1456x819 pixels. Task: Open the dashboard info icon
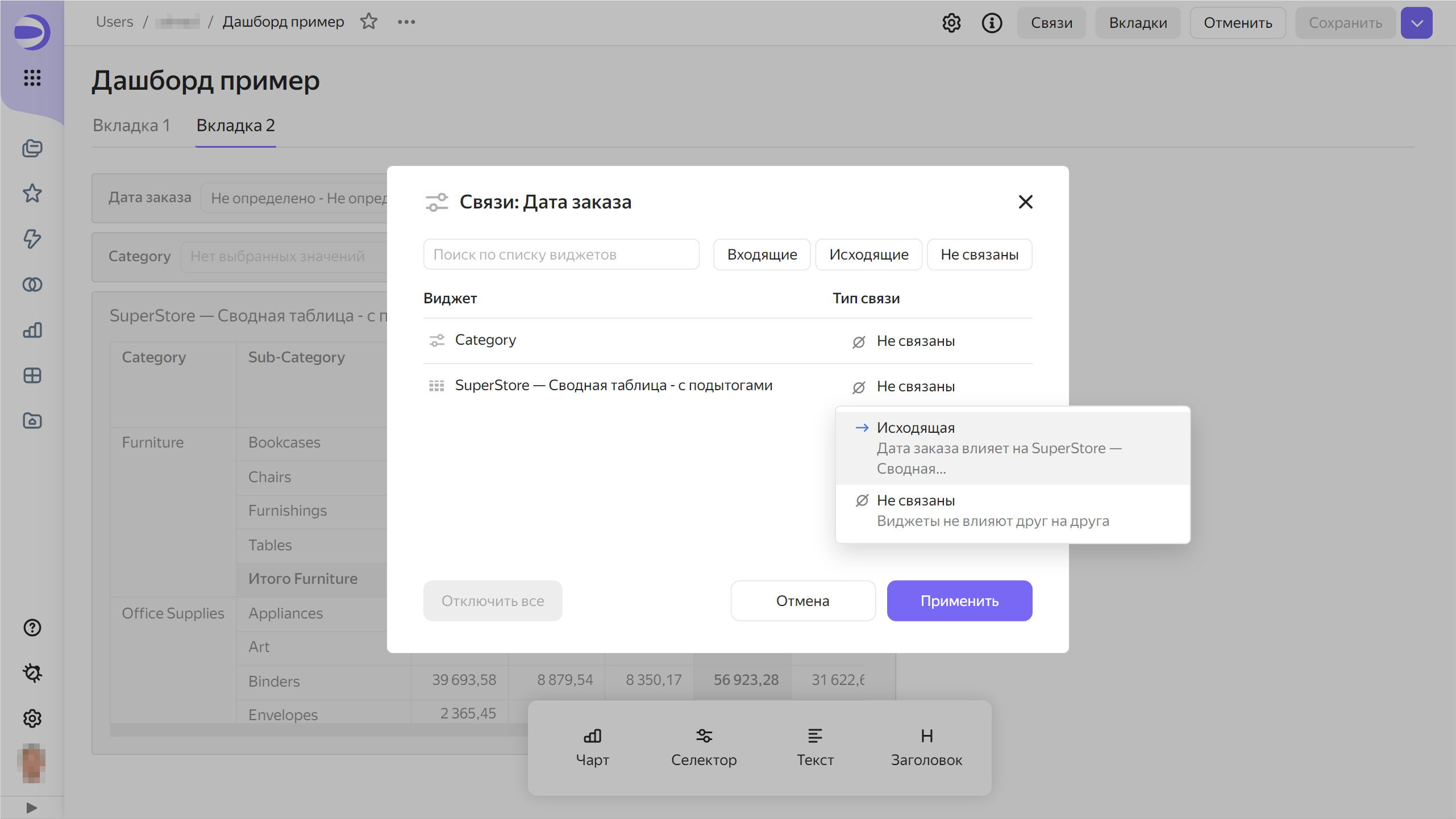(x=992, y=23)
